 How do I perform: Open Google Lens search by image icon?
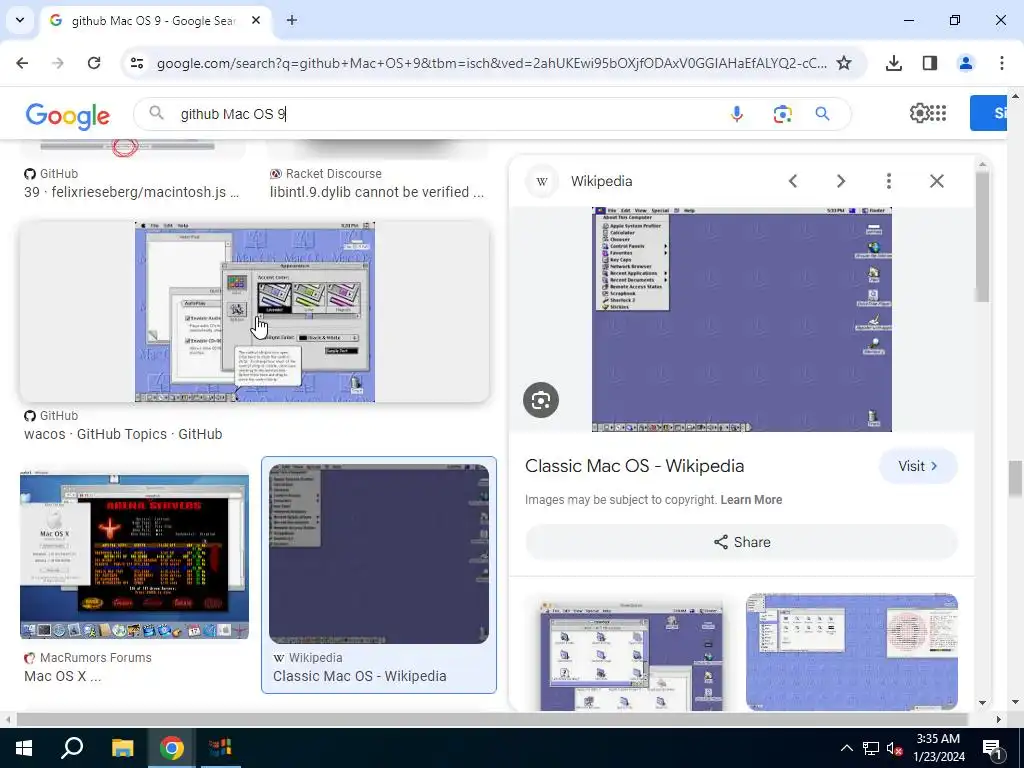pos(782,114)
